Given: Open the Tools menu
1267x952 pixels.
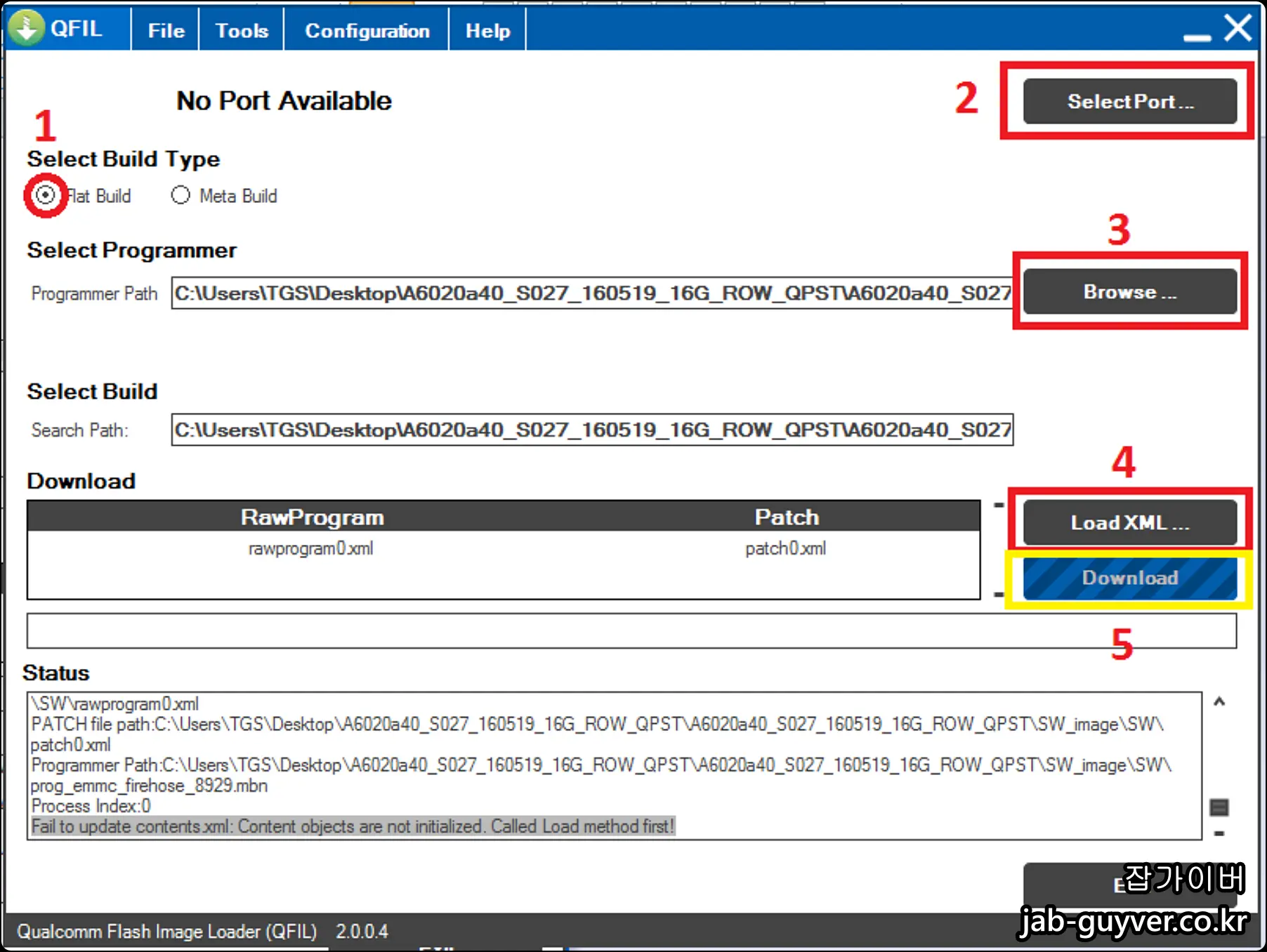Looking at the screenshot, I should point(242,31).
